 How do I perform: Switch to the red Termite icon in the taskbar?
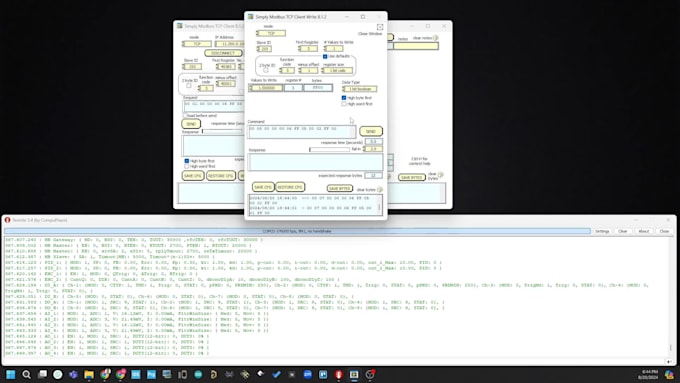coord(339,374)
